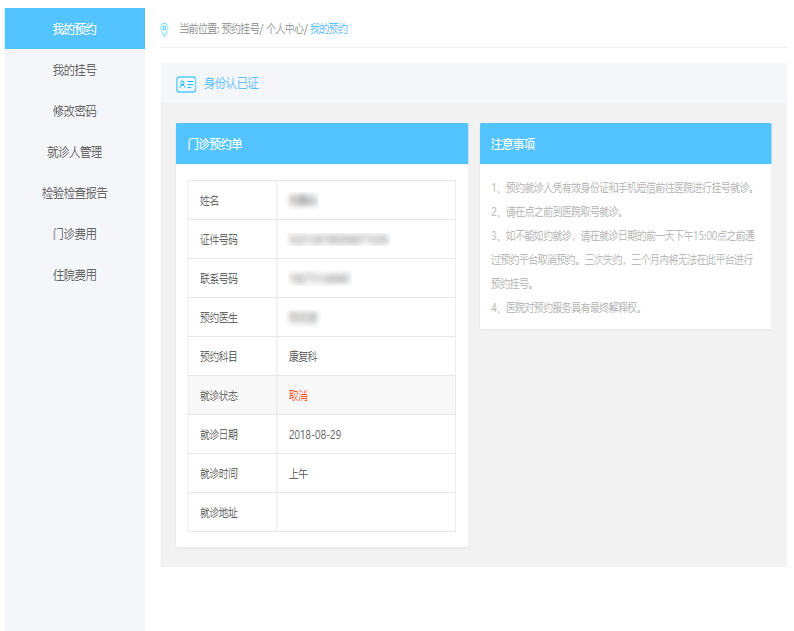The height and width of the screenshot is (631, 794).
Task: Open 我的预约 in sidebar
Action: point(75,29)
